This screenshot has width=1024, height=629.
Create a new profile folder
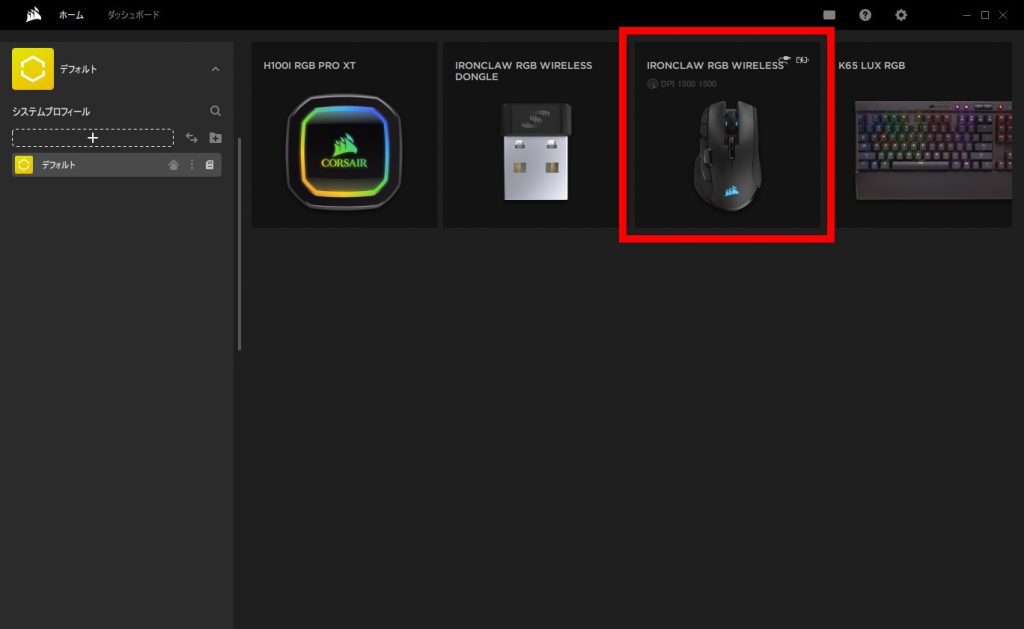click(216, 138)
